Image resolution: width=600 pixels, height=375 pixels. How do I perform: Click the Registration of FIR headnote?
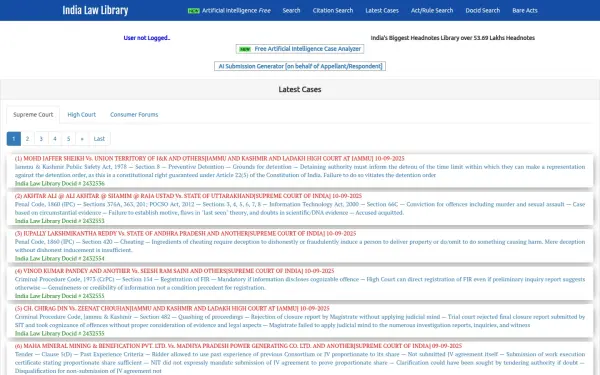point(300,283)
